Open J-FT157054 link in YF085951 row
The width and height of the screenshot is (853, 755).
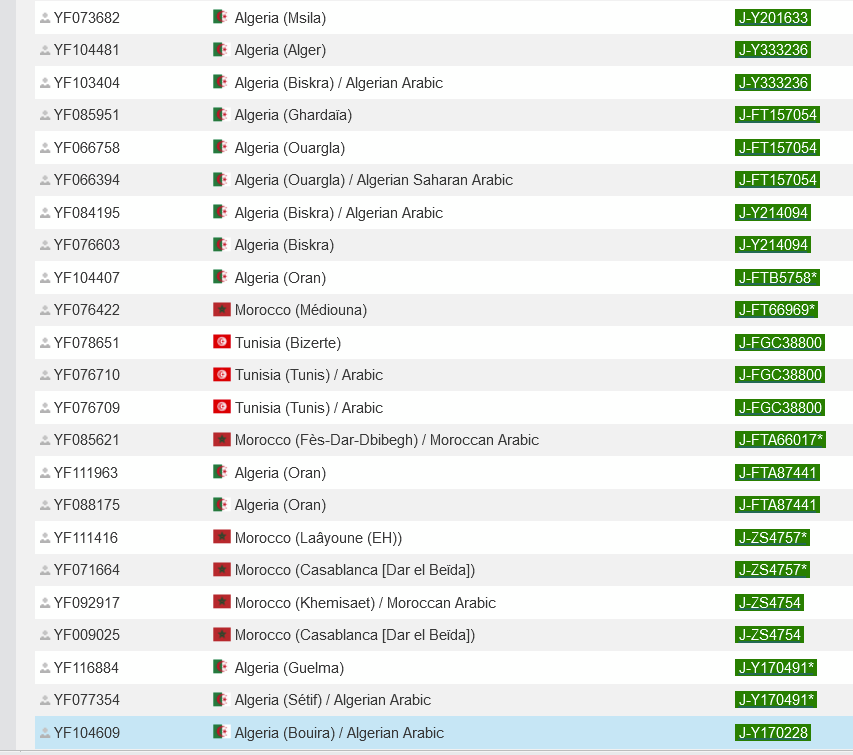[777, 115]
